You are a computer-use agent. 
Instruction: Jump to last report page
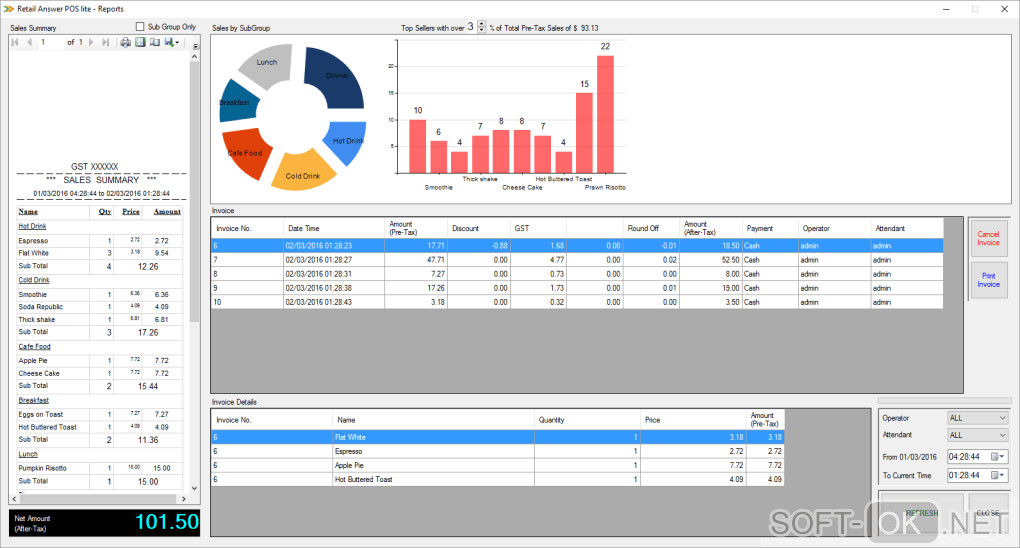tap(105, 42)
